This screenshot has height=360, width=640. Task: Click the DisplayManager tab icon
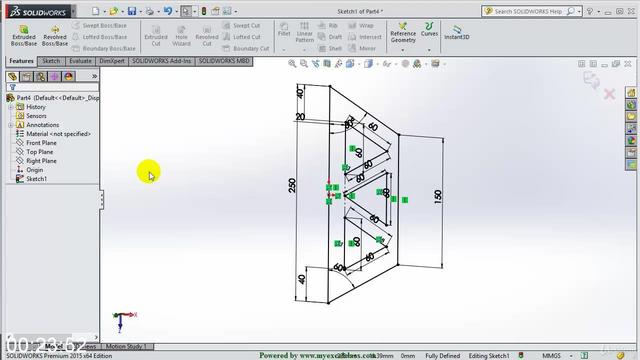click(x=69, y=76)
